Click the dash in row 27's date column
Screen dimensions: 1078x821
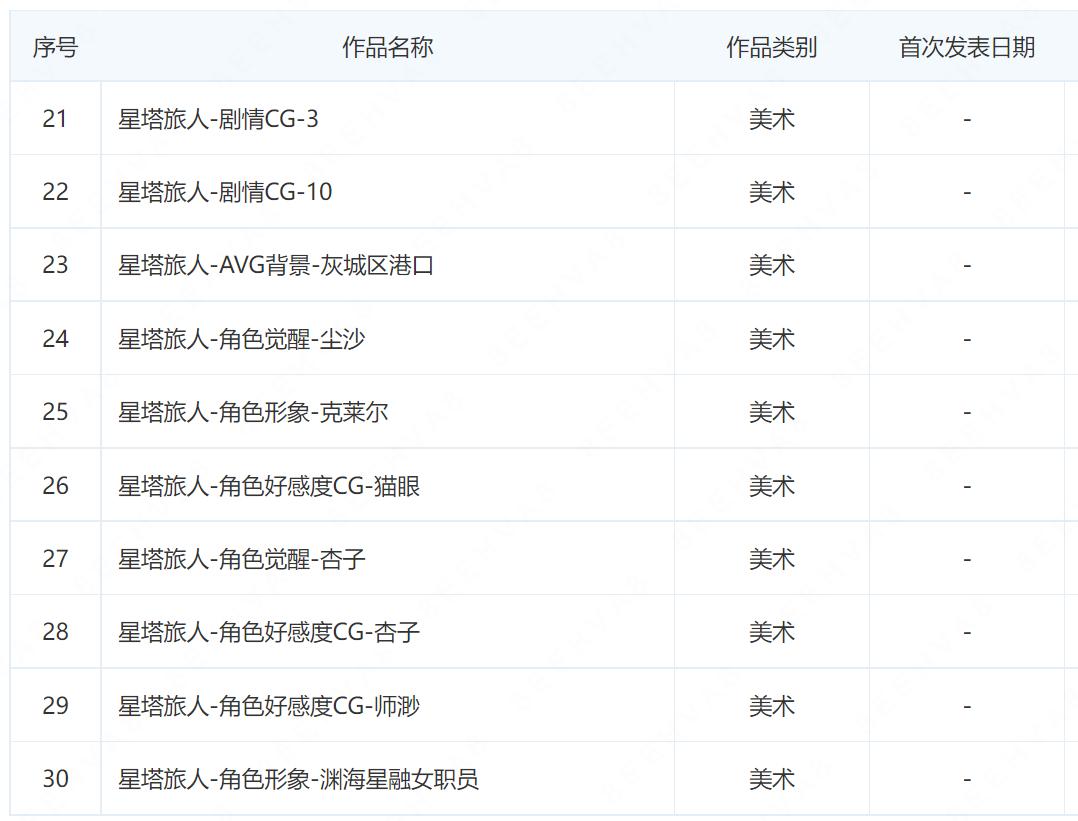966,558
